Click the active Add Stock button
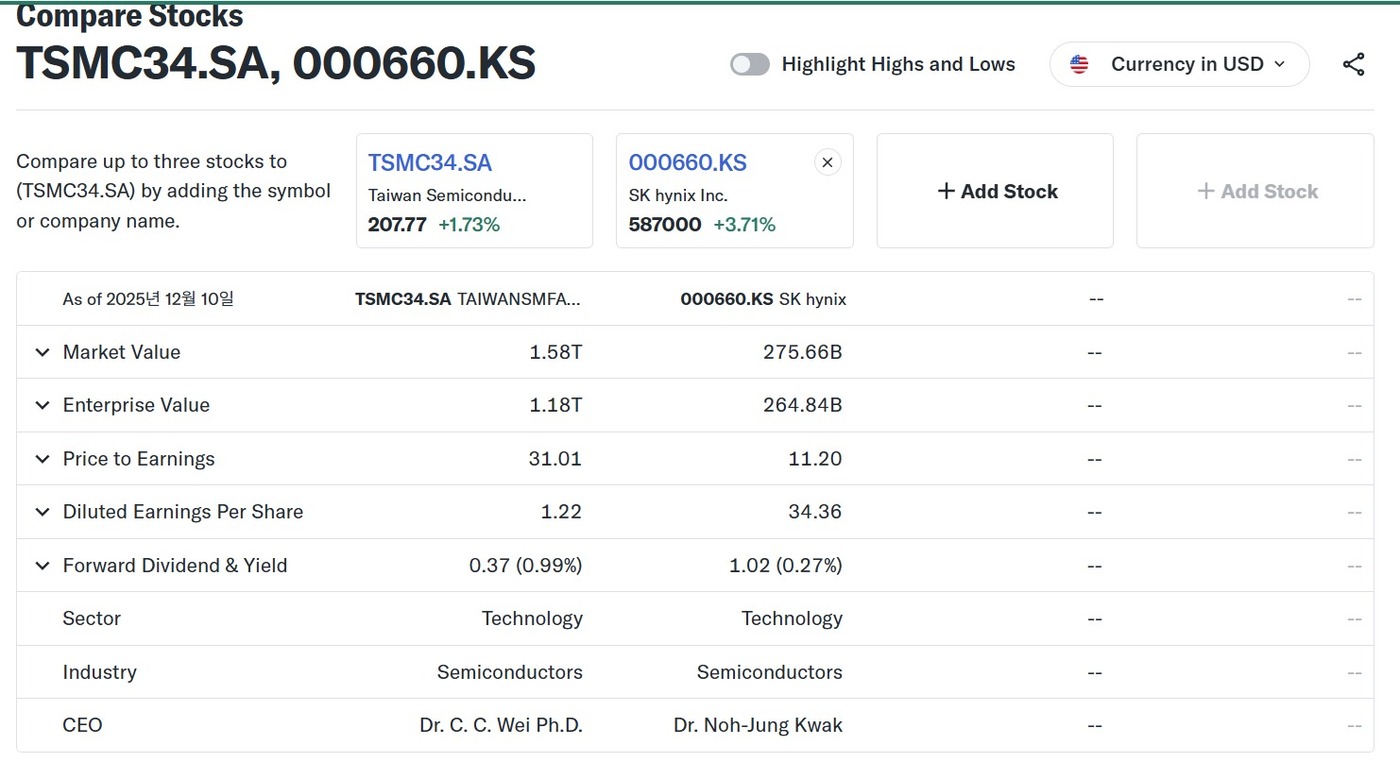This screenshot has height=762, width=1400. tap(995, 191)
